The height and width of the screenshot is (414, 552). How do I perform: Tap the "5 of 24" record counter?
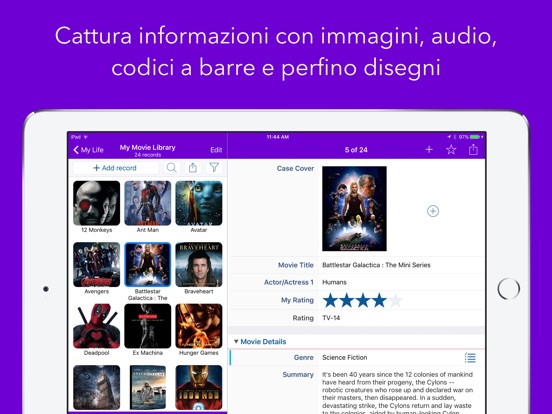356,150
